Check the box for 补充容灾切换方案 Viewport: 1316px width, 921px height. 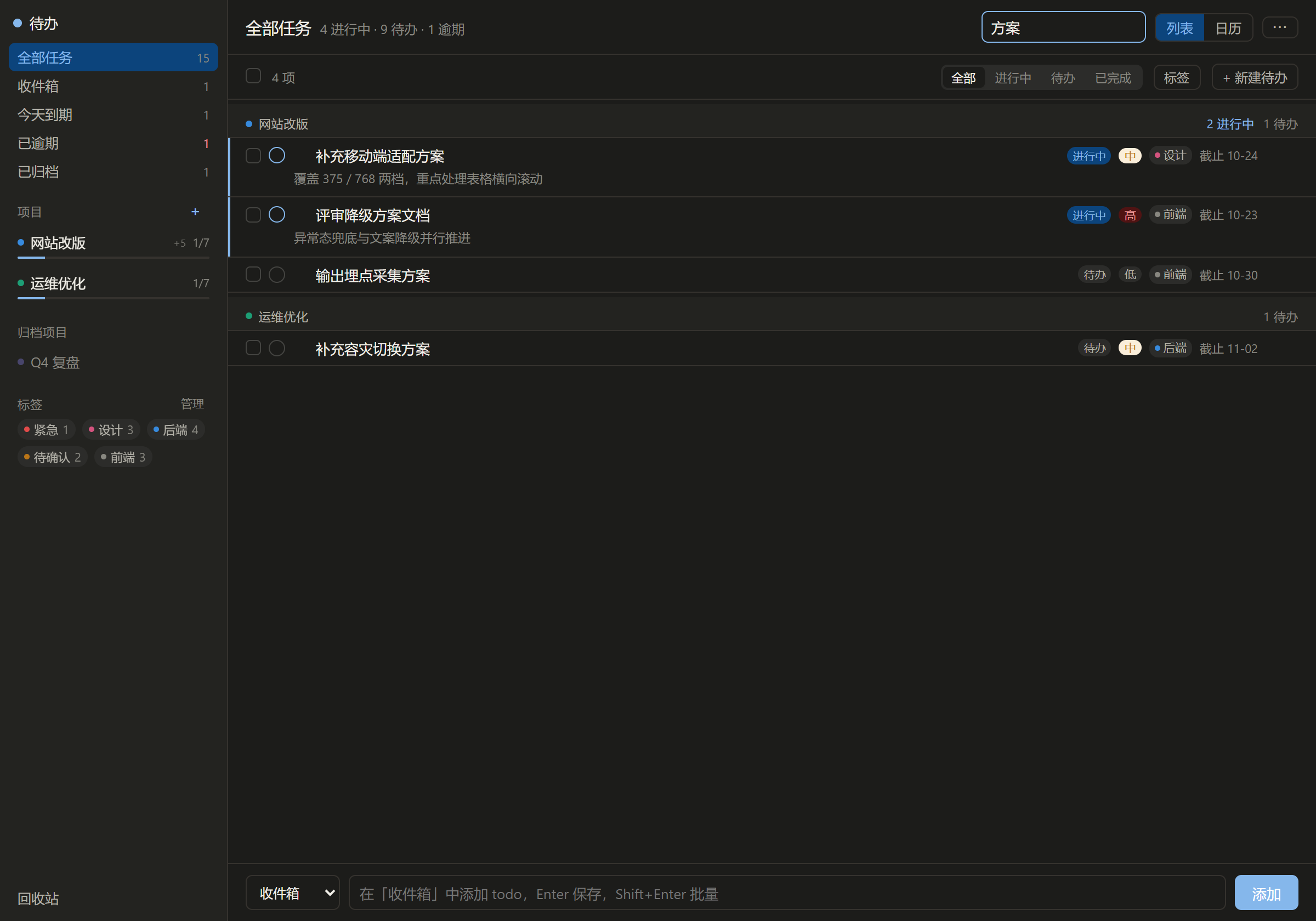[253, 348]
